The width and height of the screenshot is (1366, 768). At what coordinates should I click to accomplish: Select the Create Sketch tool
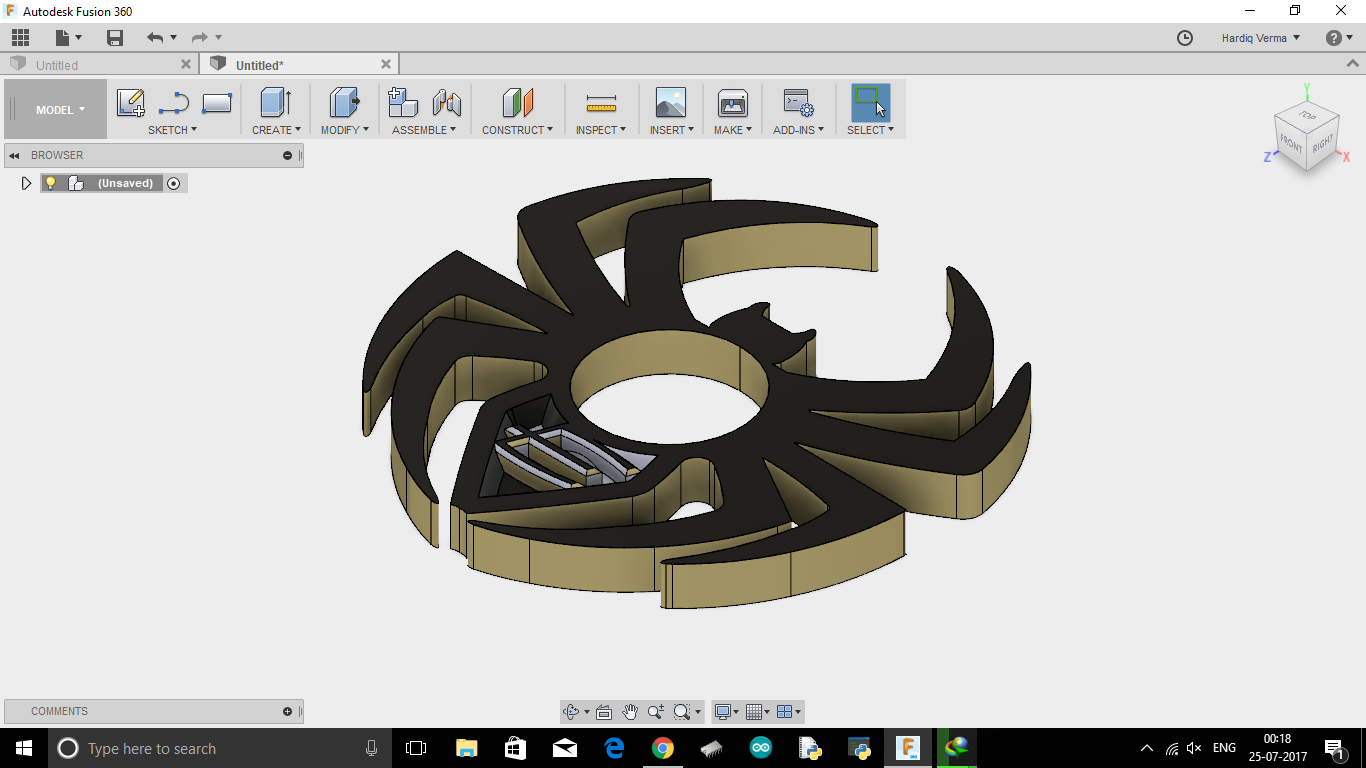(131, 103)
